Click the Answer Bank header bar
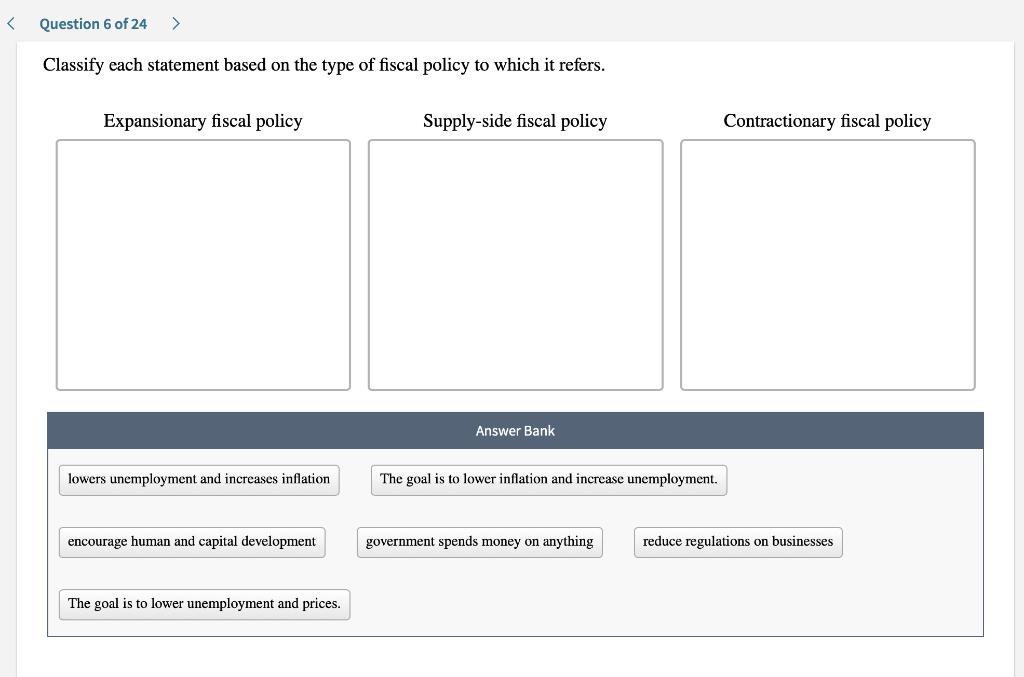 [x=515, y=430]
